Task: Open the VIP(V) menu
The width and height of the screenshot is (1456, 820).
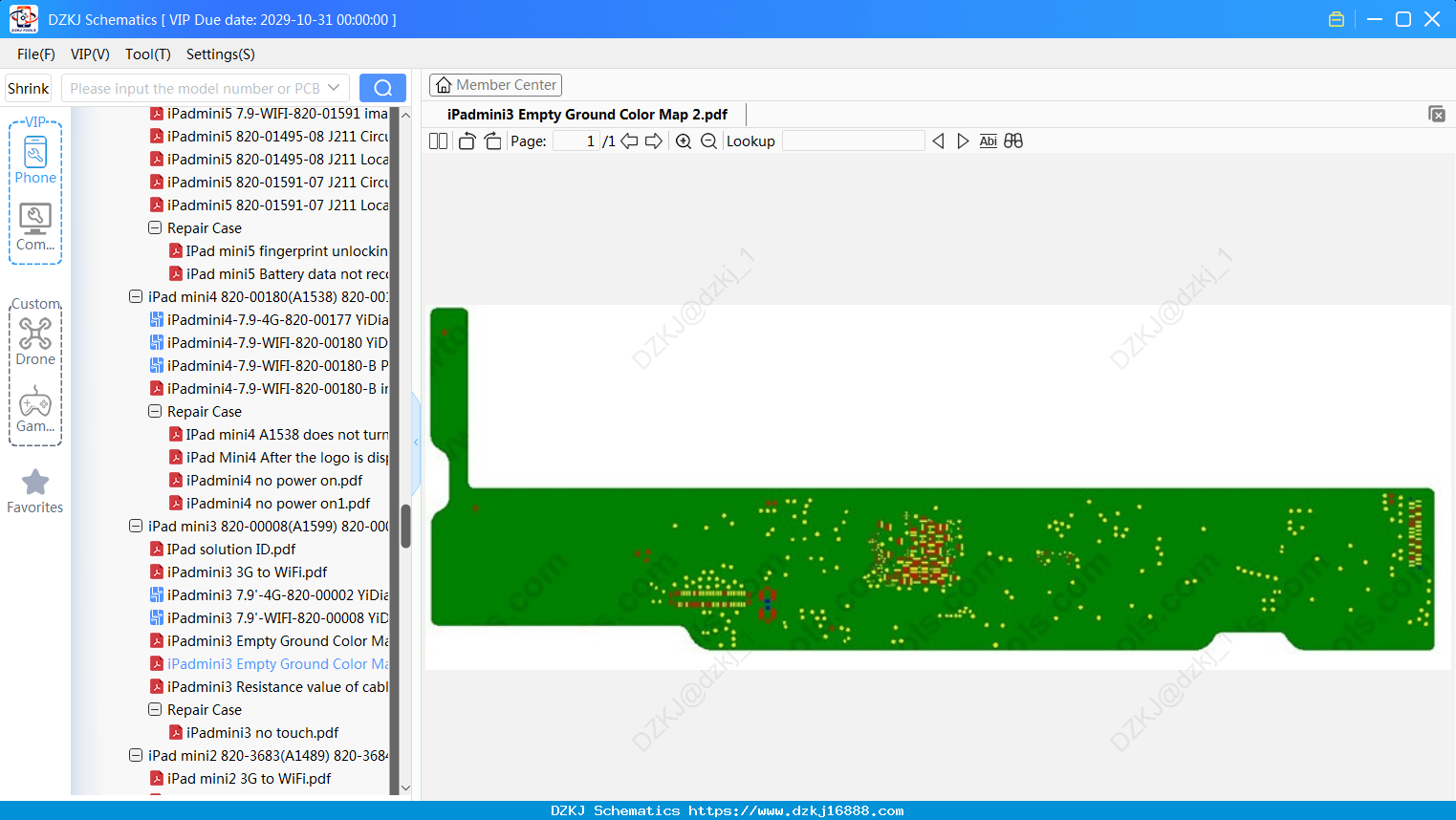Action: (x=90, y=54)
